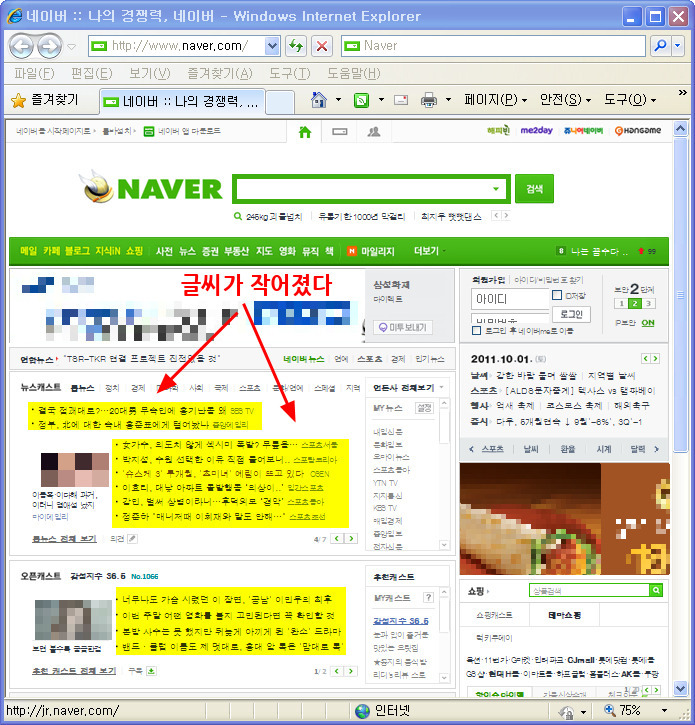Open Hangame service link

[x=638, y=131]
